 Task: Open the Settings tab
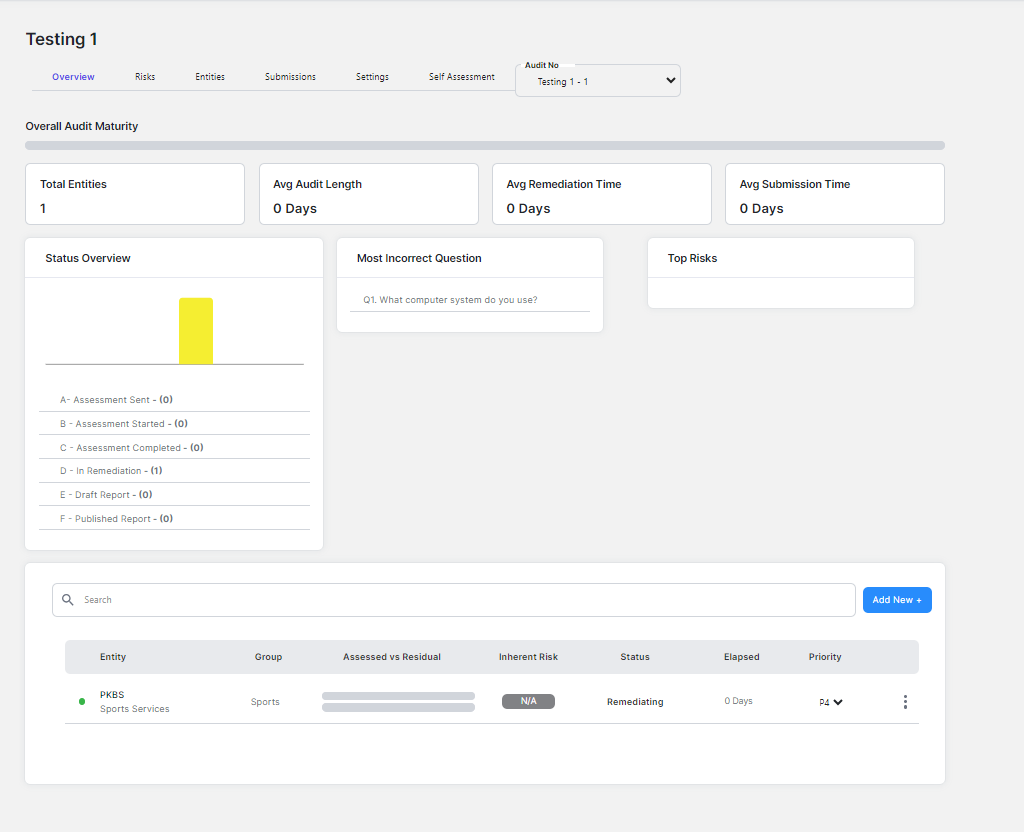coord(372,76)
